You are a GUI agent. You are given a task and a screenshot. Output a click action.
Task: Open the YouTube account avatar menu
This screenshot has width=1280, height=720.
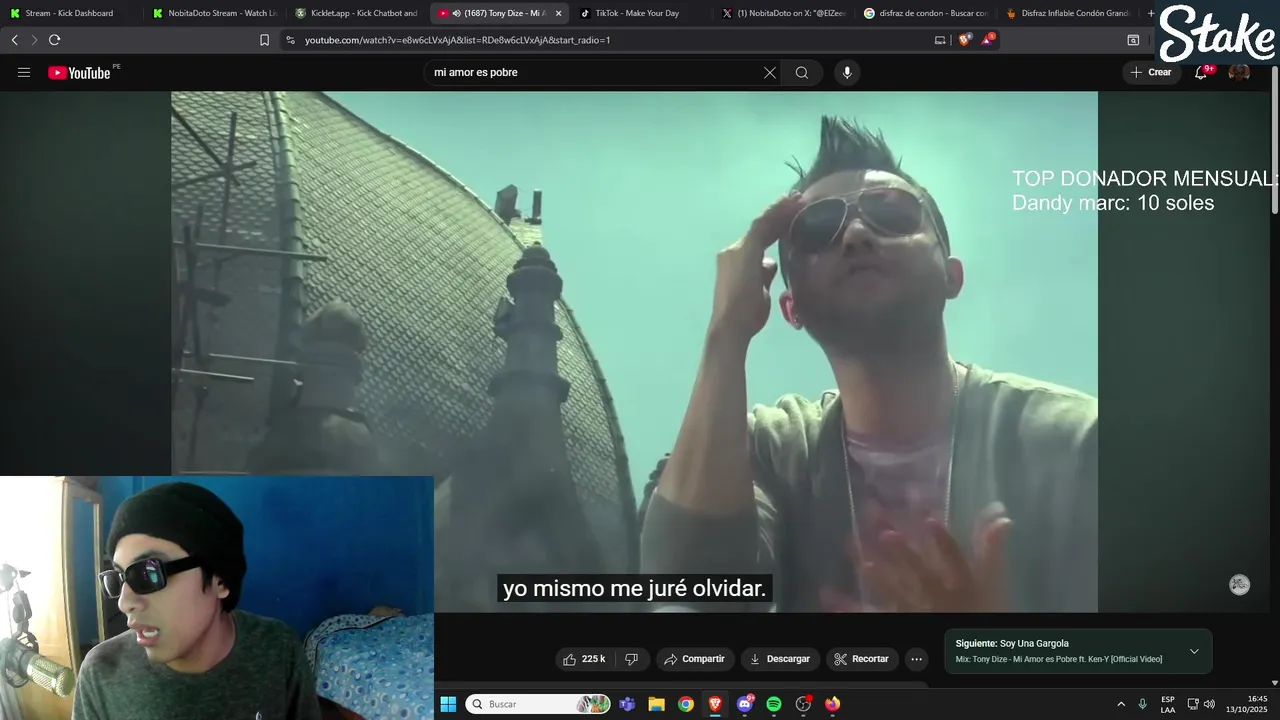pos(1239,72)
